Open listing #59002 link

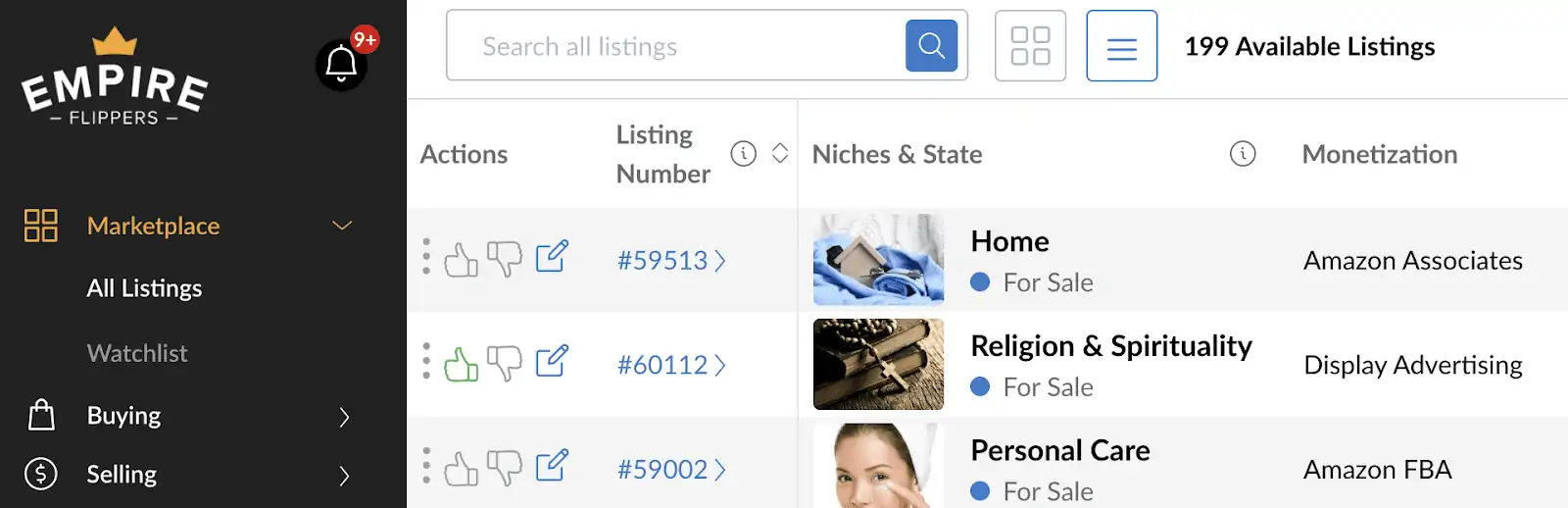pyautogui.click(x=671, y=470)
